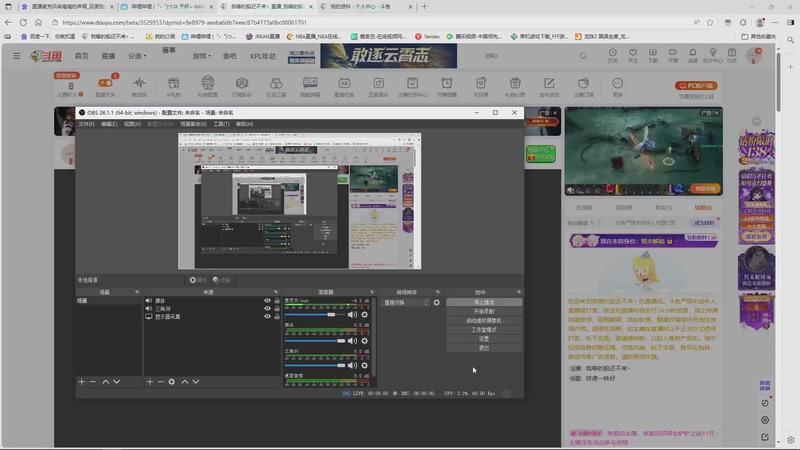Pop out the OBS audio mixer dock

point(372,292)
